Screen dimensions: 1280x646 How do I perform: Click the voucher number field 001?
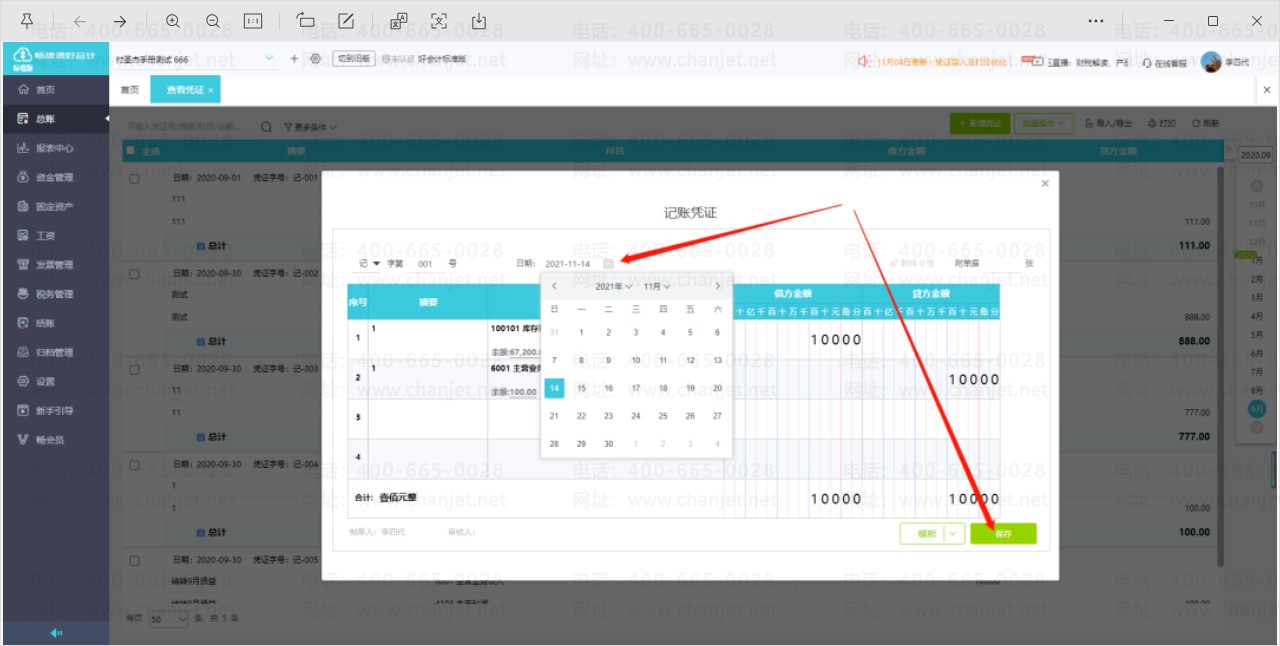point(426,264)
